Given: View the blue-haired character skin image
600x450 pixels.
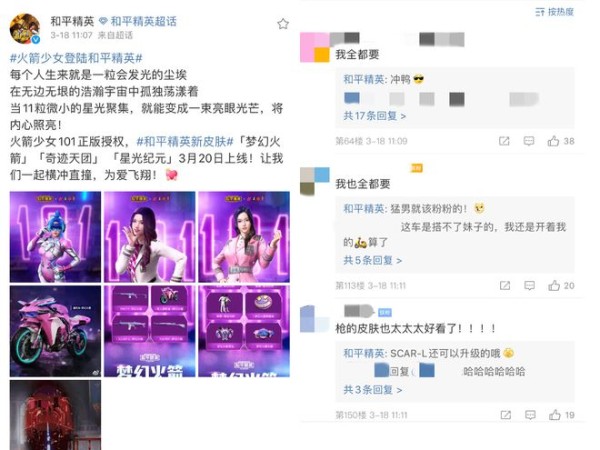Looking at the screenshot, I should (x=55, y=237).
